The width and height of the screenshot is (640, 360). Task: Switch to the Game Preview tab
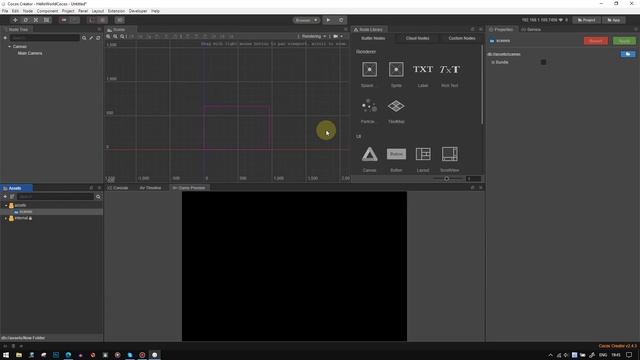coord(189,188)
